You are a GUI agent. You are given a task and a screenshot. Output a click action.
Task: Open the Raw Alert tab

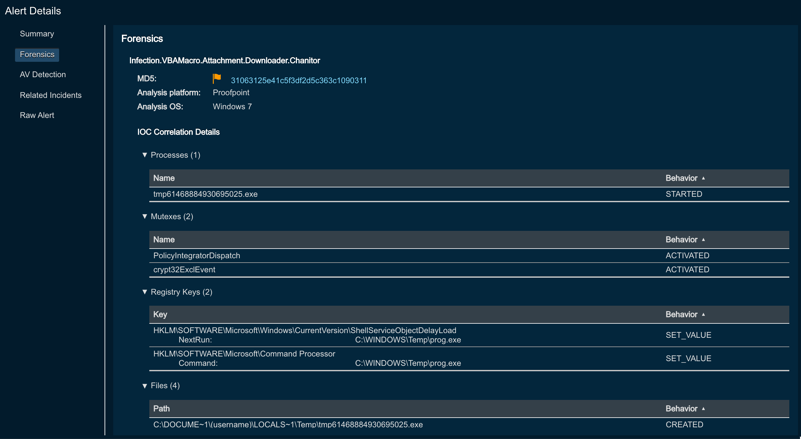tap(37, 116)
